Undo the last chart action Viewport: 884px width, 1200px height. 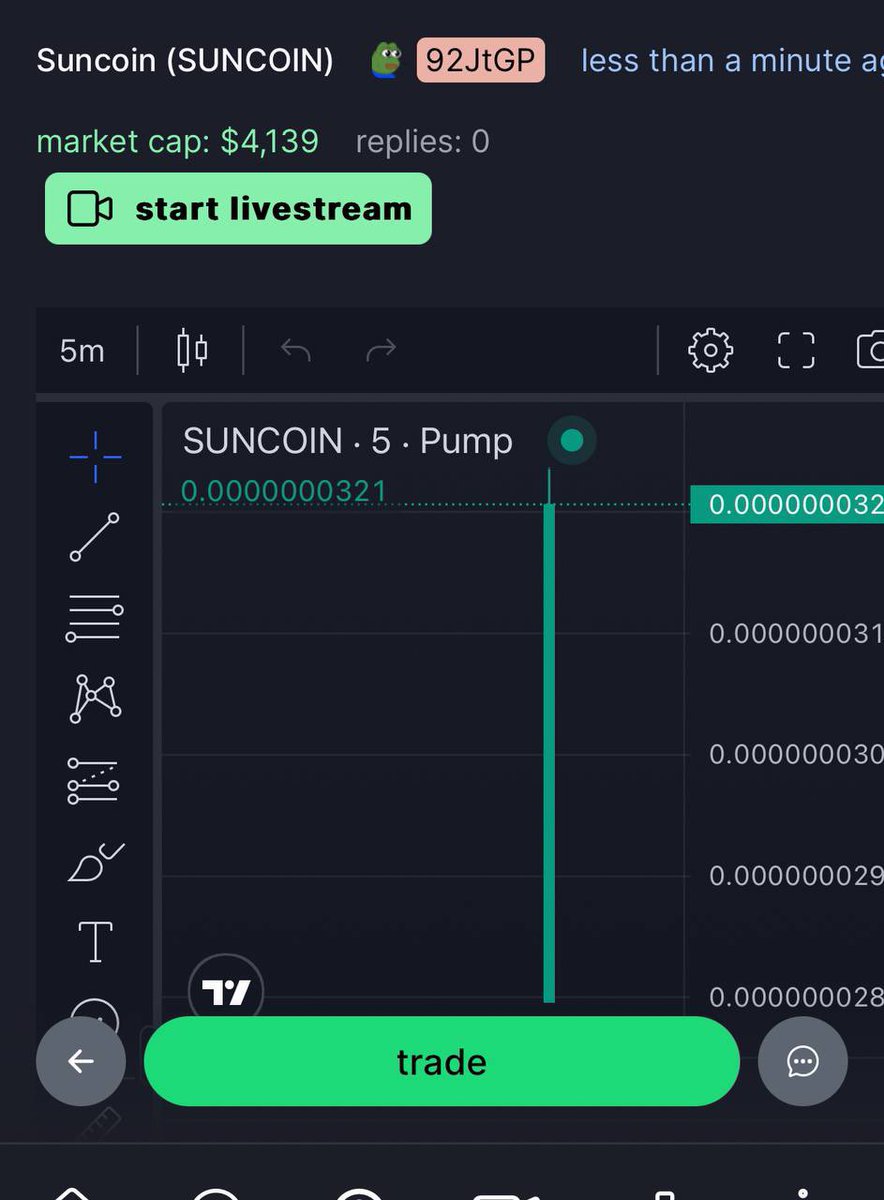(295, 350)
